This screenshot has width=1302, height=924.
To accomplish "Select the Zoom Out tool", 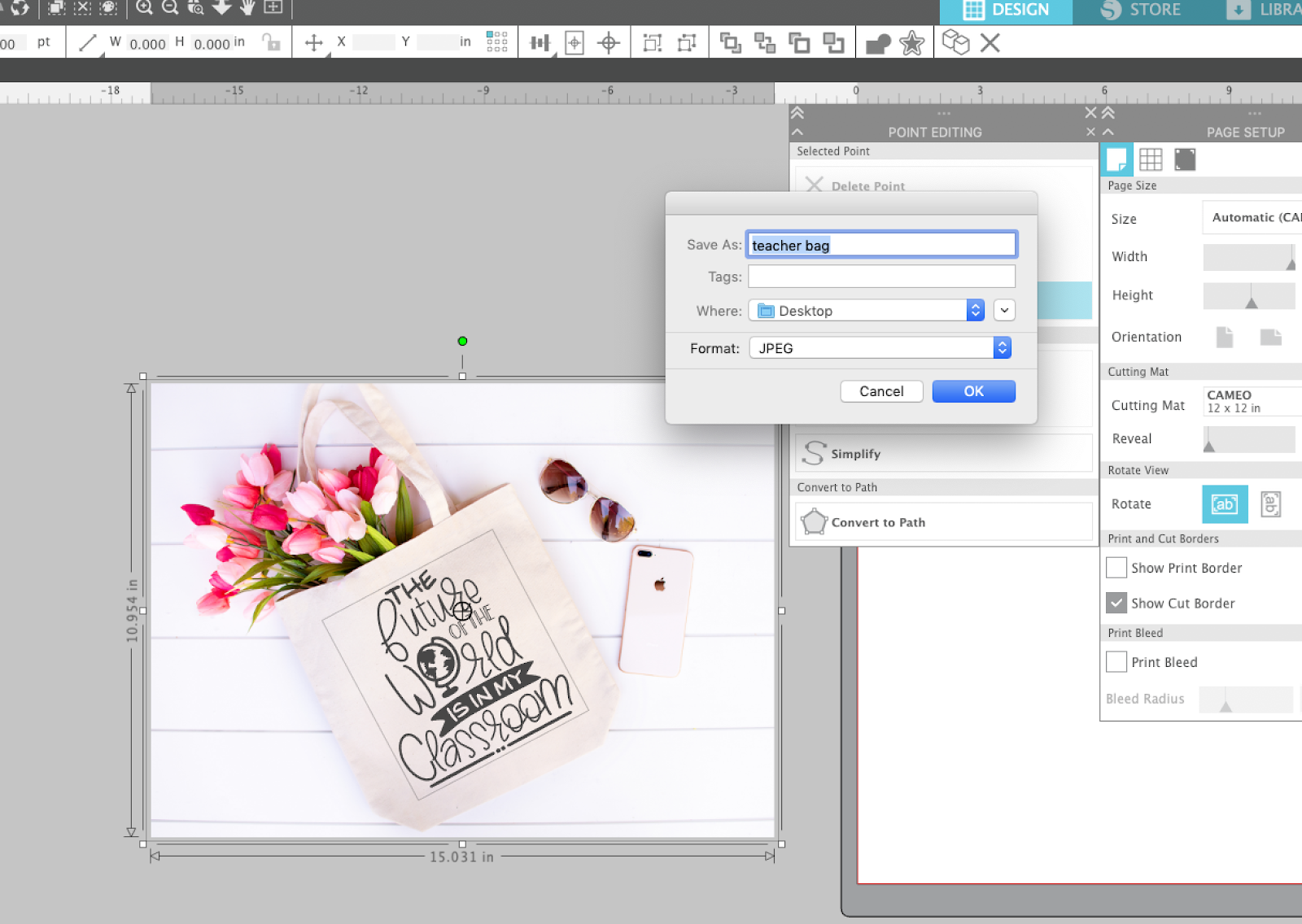I will 170,7.
